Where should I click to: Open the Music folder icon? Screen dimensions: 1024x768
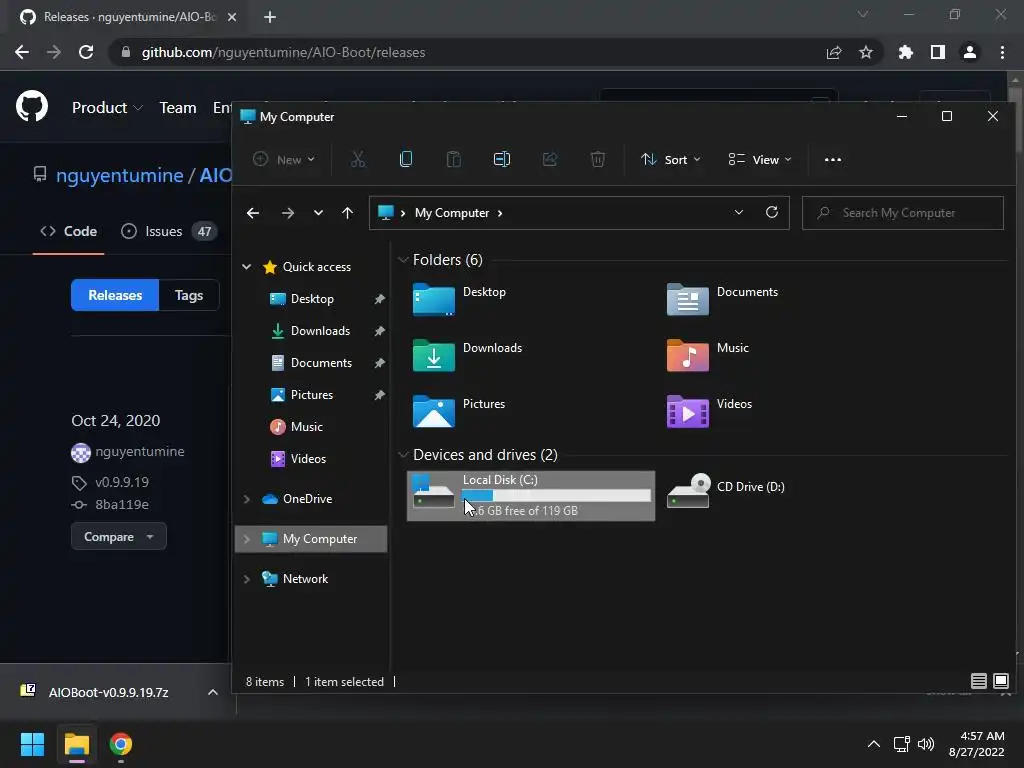click(x=687, y=356)
